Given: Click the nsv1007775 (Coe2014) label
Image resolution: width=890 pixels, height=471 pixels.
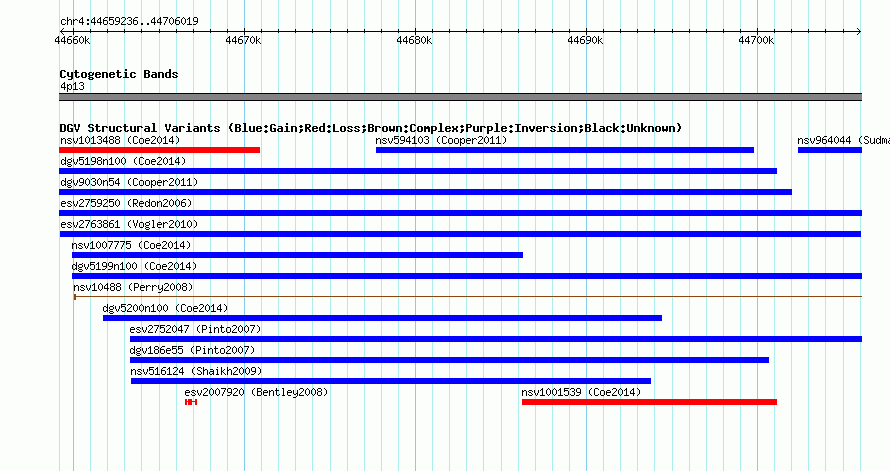Looking at the screenshot, I should (x=131, y=245).
